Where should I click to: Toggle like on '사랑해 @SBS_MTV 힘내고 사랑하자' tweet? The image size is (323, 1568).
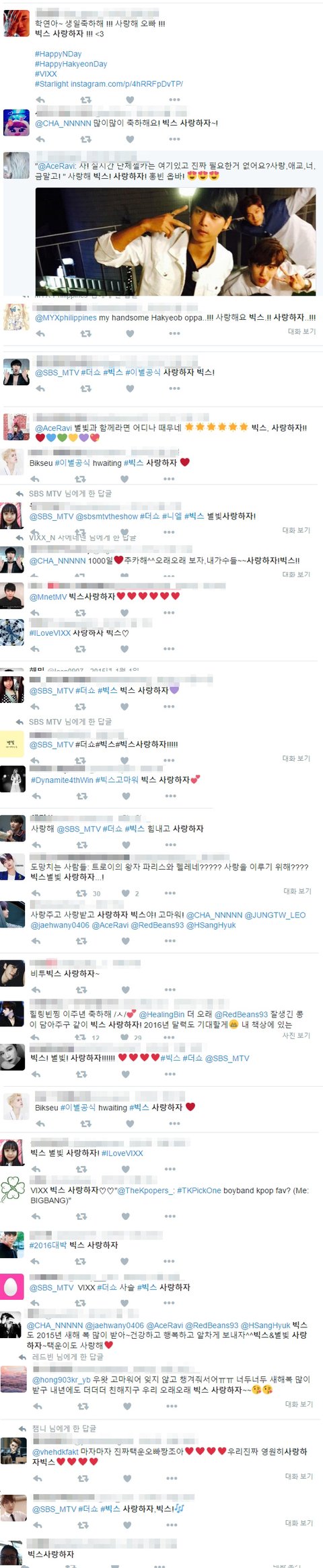point(126,844)
